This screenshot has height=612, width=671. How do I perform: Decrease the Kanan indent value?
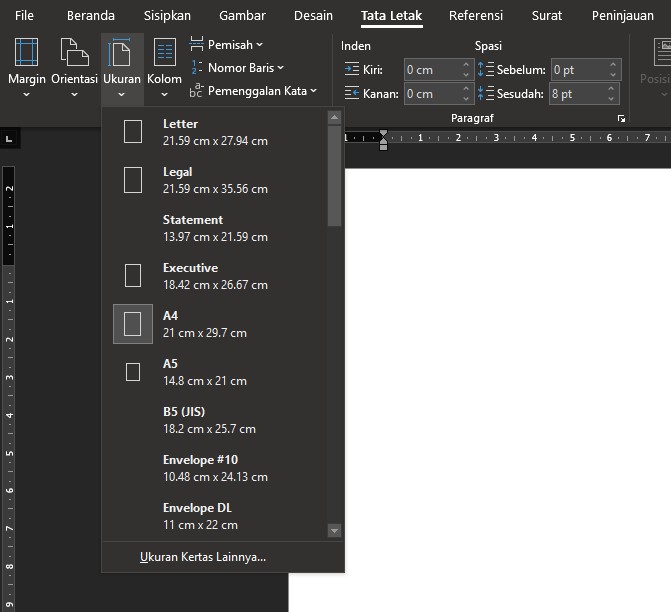click(x=466, y=99)
